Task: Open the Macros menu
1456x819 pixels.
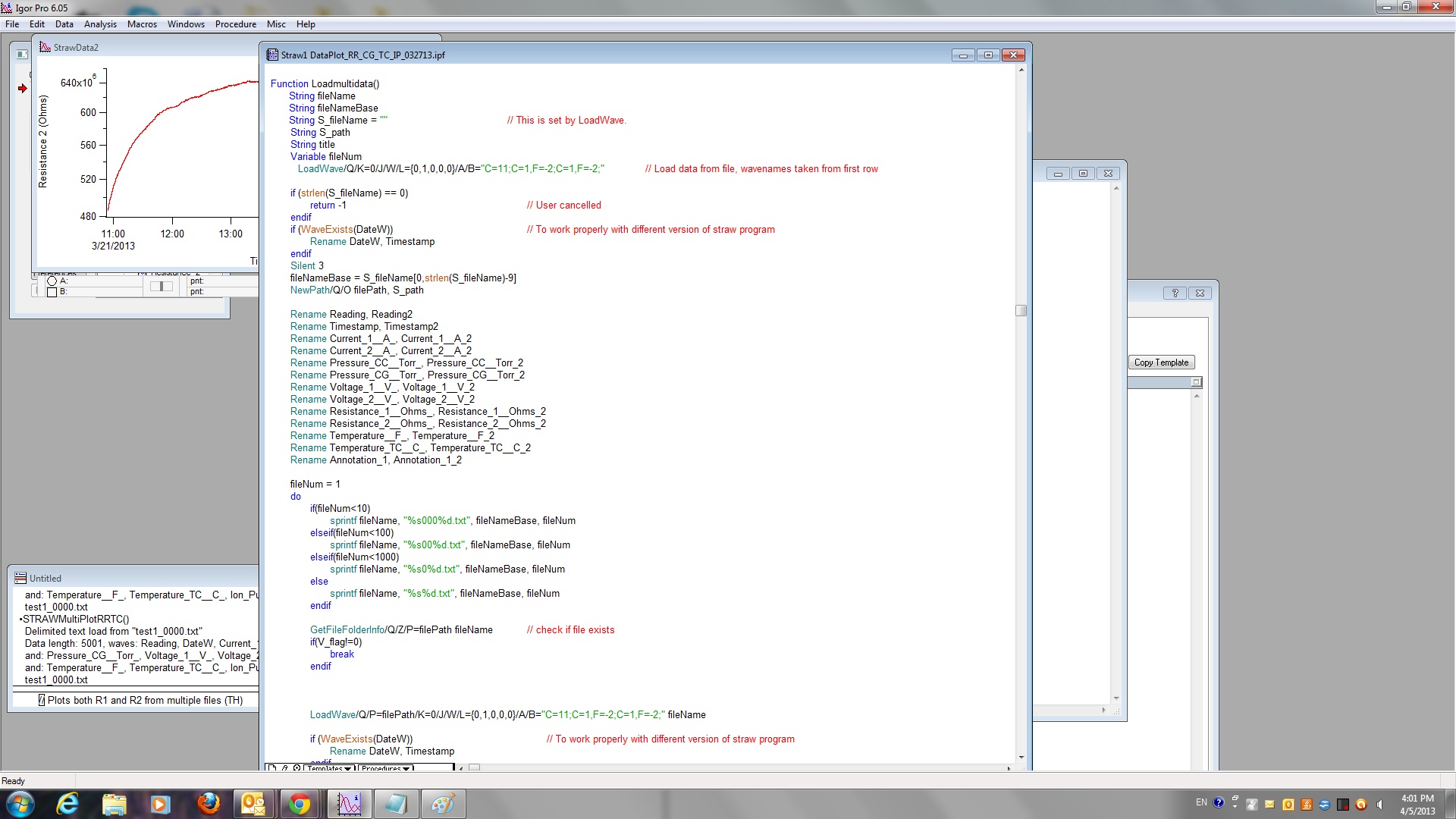Action: point(142,24)
